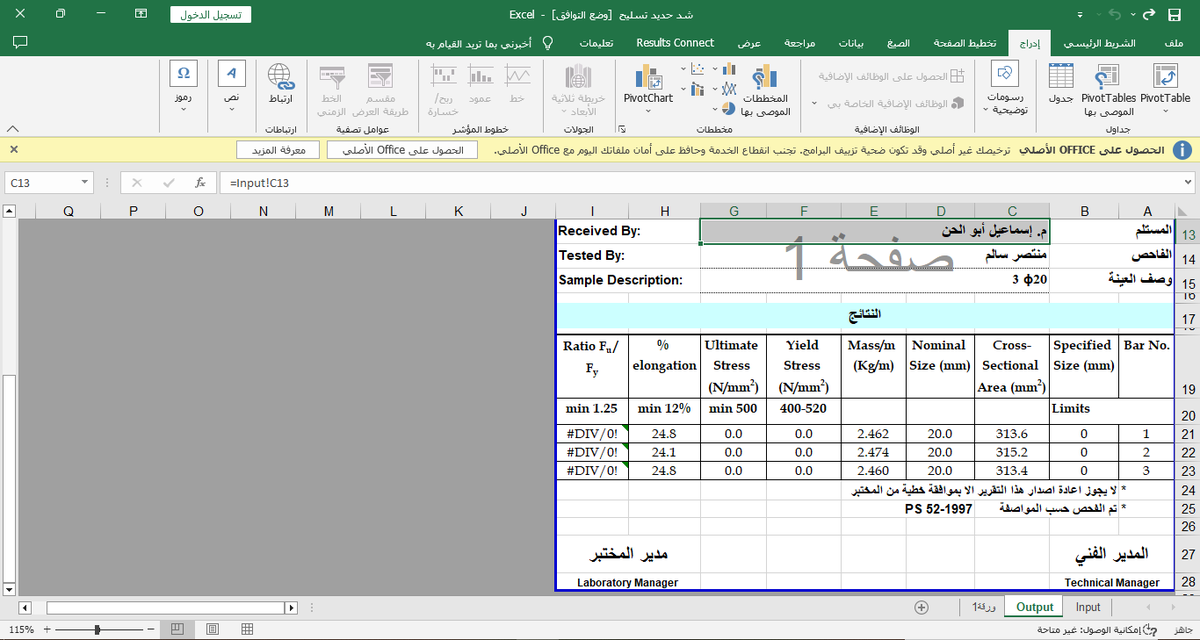The width and height of the screenshot is (1200, 640).
Task: Select cell with value 313.6
Action: [x=1012, y=435]
